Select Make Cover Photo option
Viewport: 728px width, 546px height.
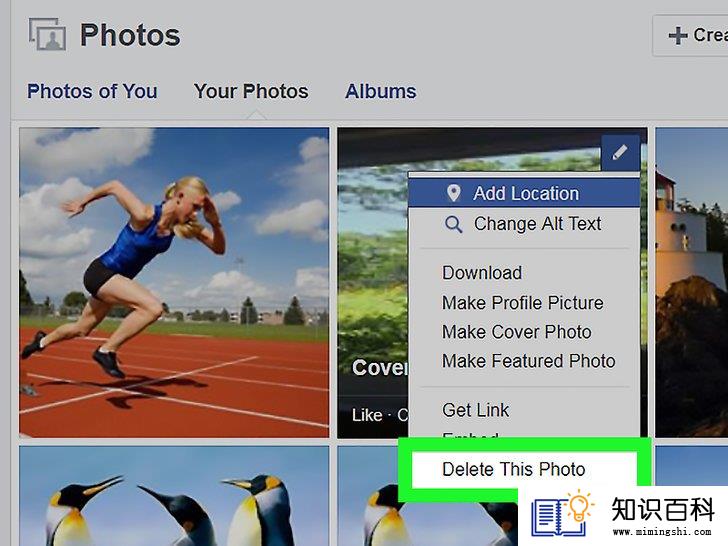[517, 332]
